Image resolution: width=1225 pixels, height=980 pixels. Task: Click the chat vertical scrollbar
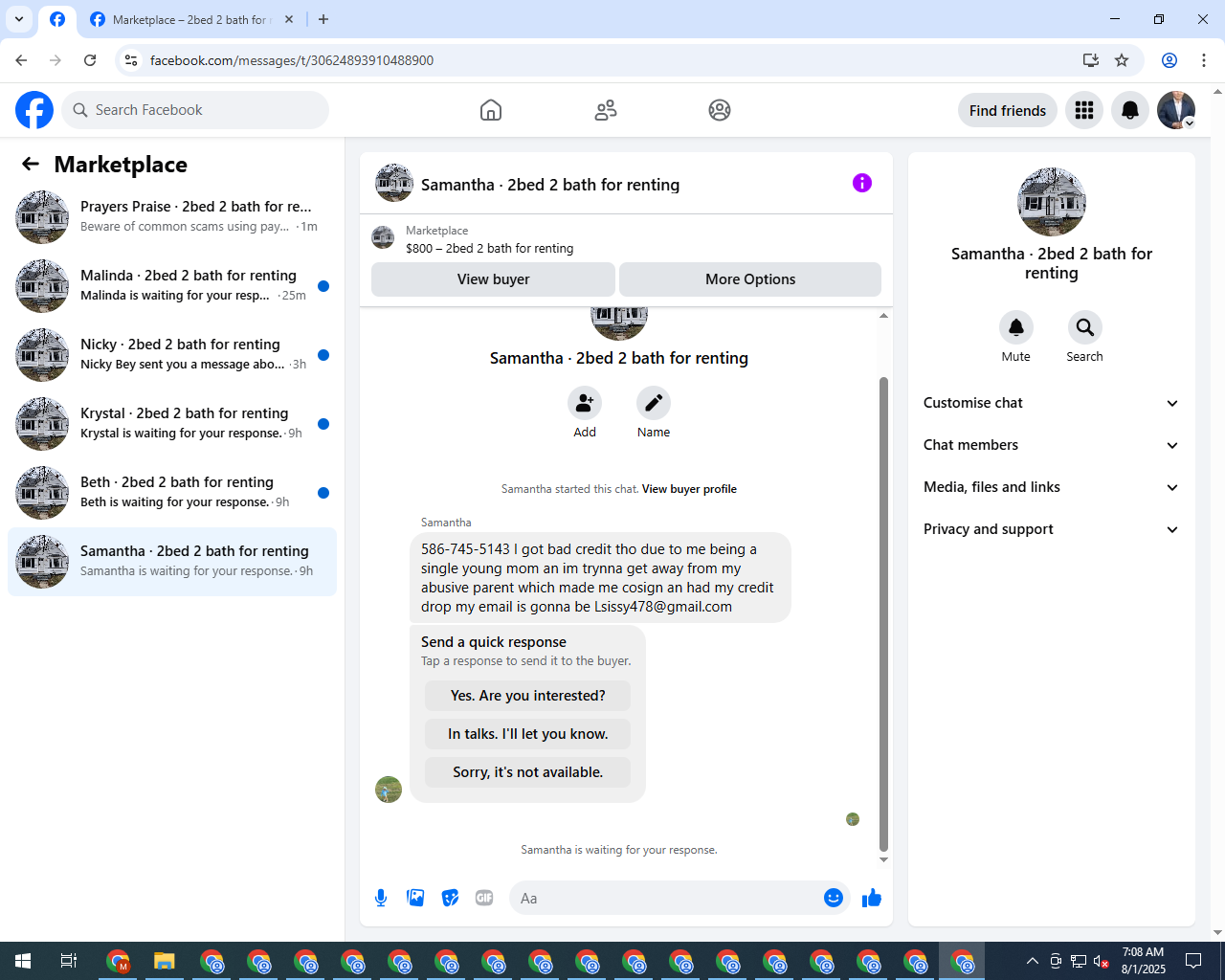point(883,612)
